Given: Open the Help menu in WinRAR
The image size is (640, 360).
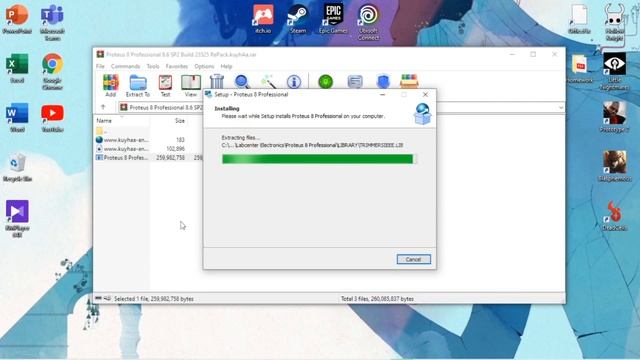Looking at the screenshot, I should tap(226, 66).
